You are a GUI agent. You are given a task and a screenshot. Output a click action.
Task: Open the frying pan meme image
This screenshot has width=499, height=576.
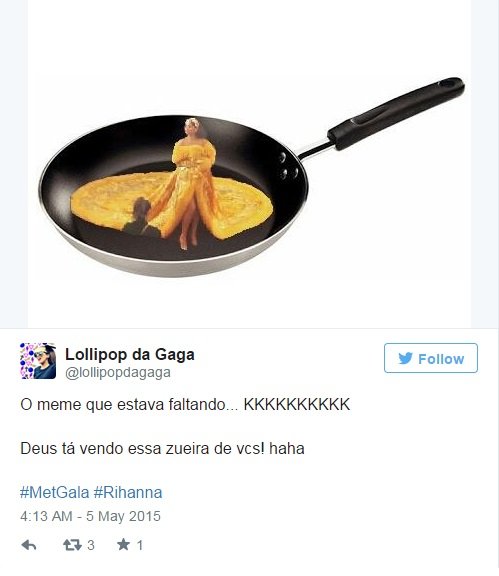[x=249, y=163]
